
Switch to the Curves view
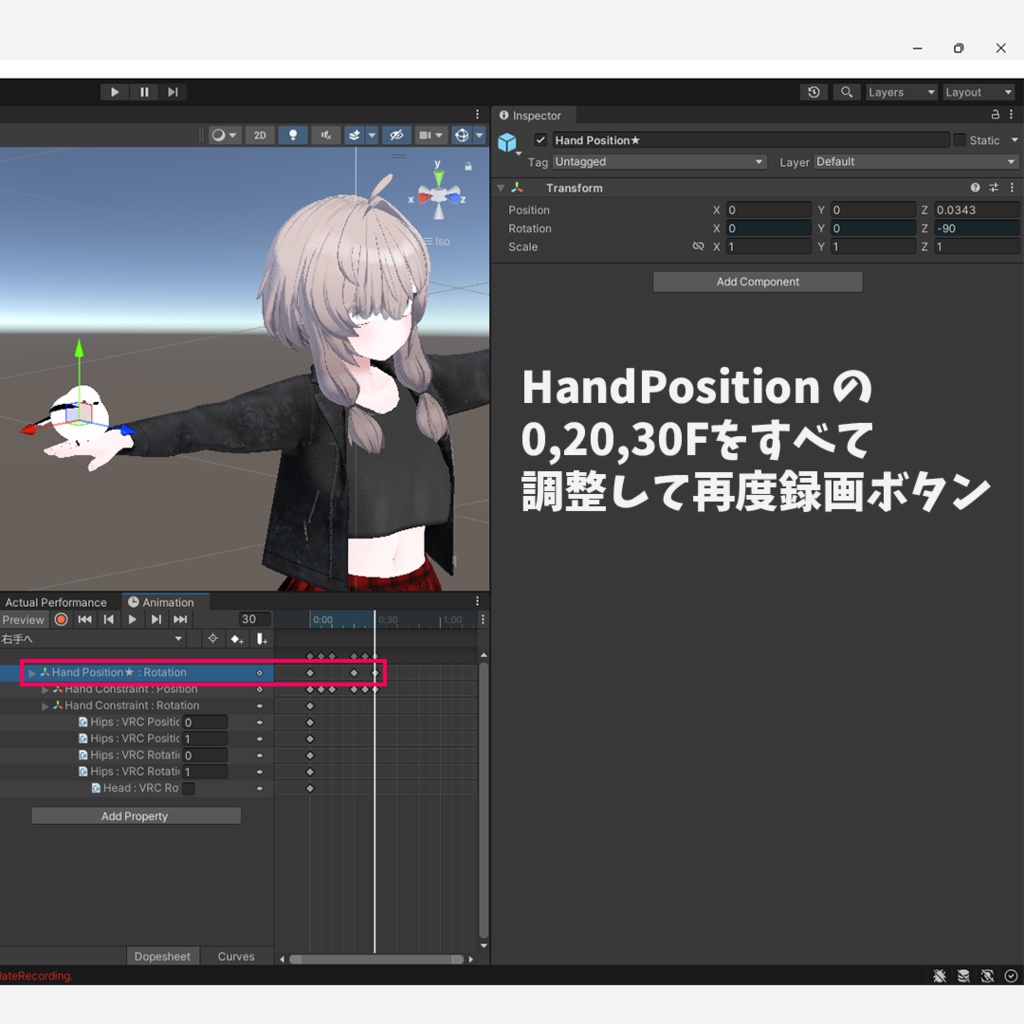[235, 956]
